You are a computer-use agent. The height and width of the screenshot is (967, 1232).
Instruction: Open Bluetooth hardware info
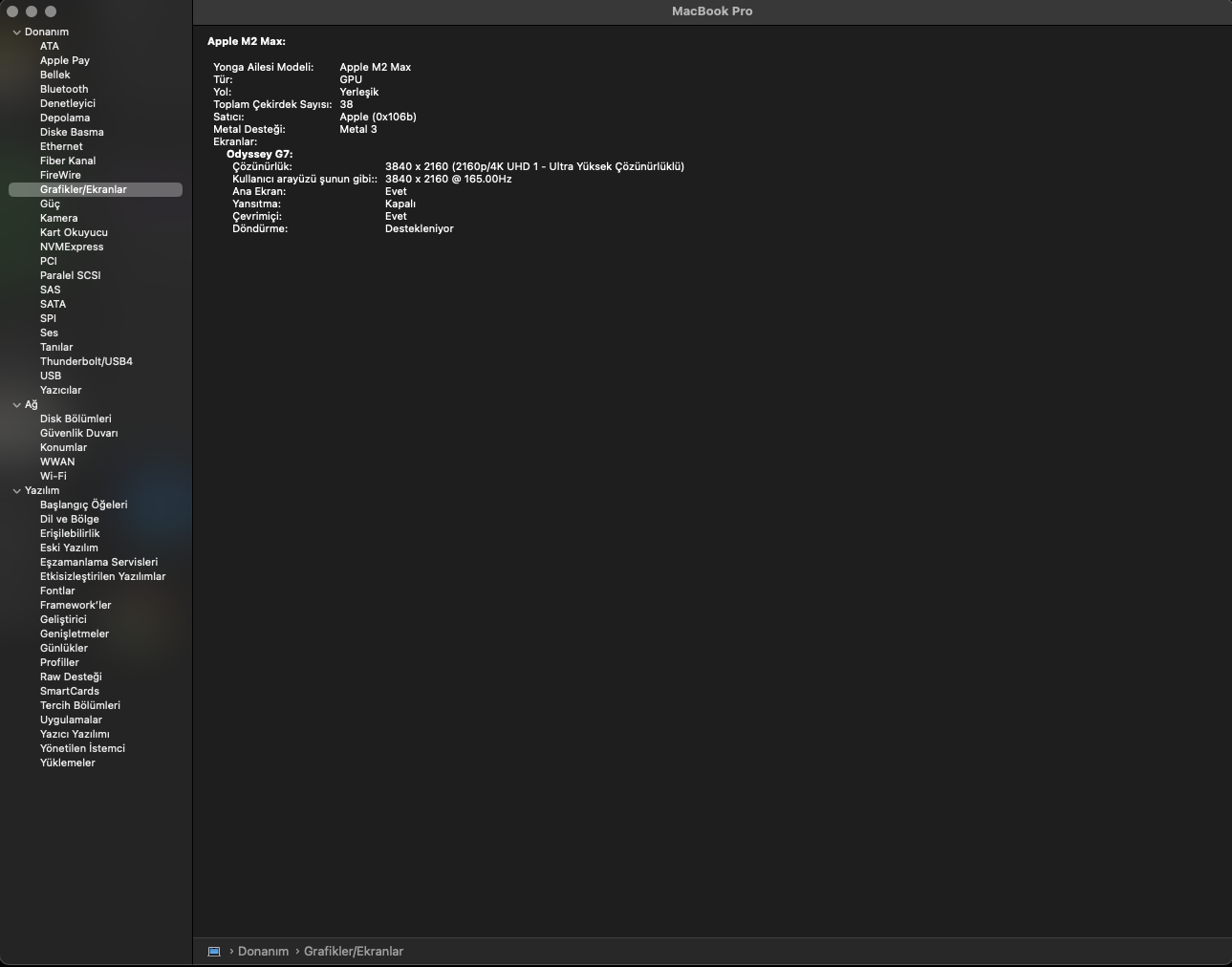tap(64, 89)
